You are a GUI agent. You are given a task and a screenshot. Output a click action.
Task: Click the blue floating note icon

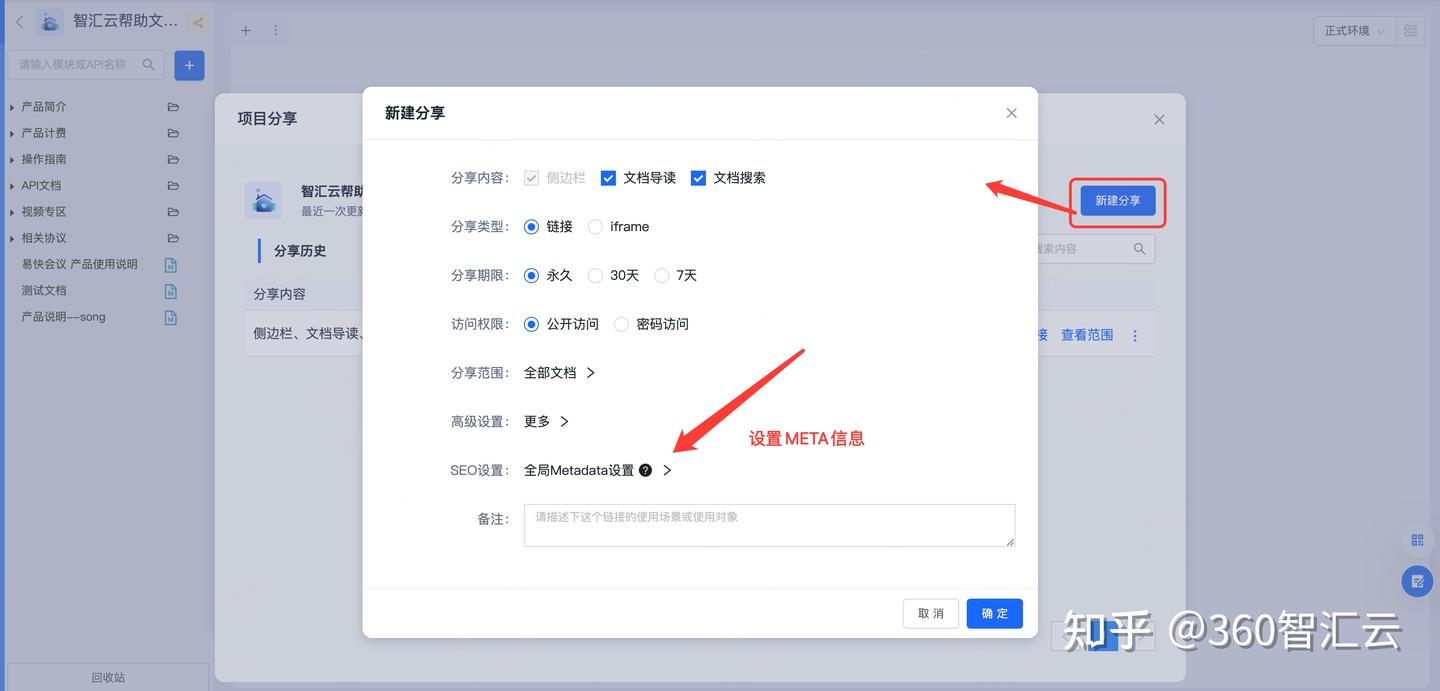point(1416,581)
